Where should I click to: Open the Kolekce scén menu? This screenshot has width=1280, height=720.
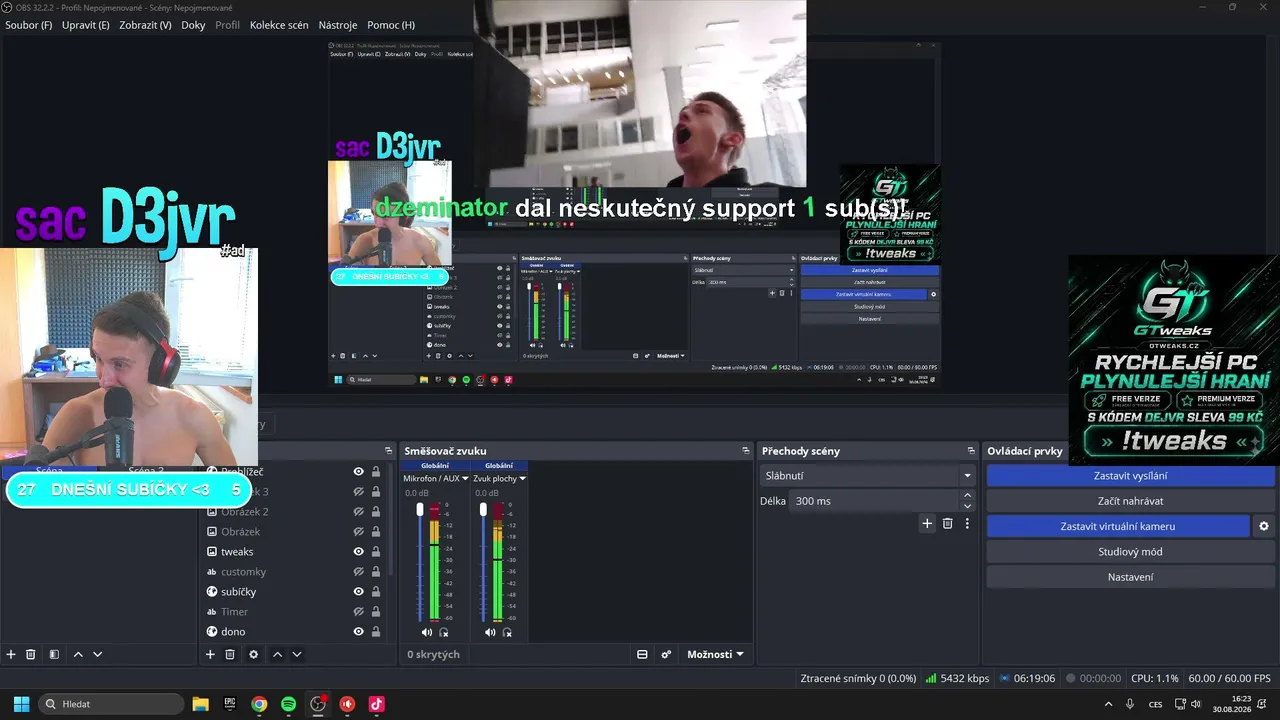pos(279,25)
